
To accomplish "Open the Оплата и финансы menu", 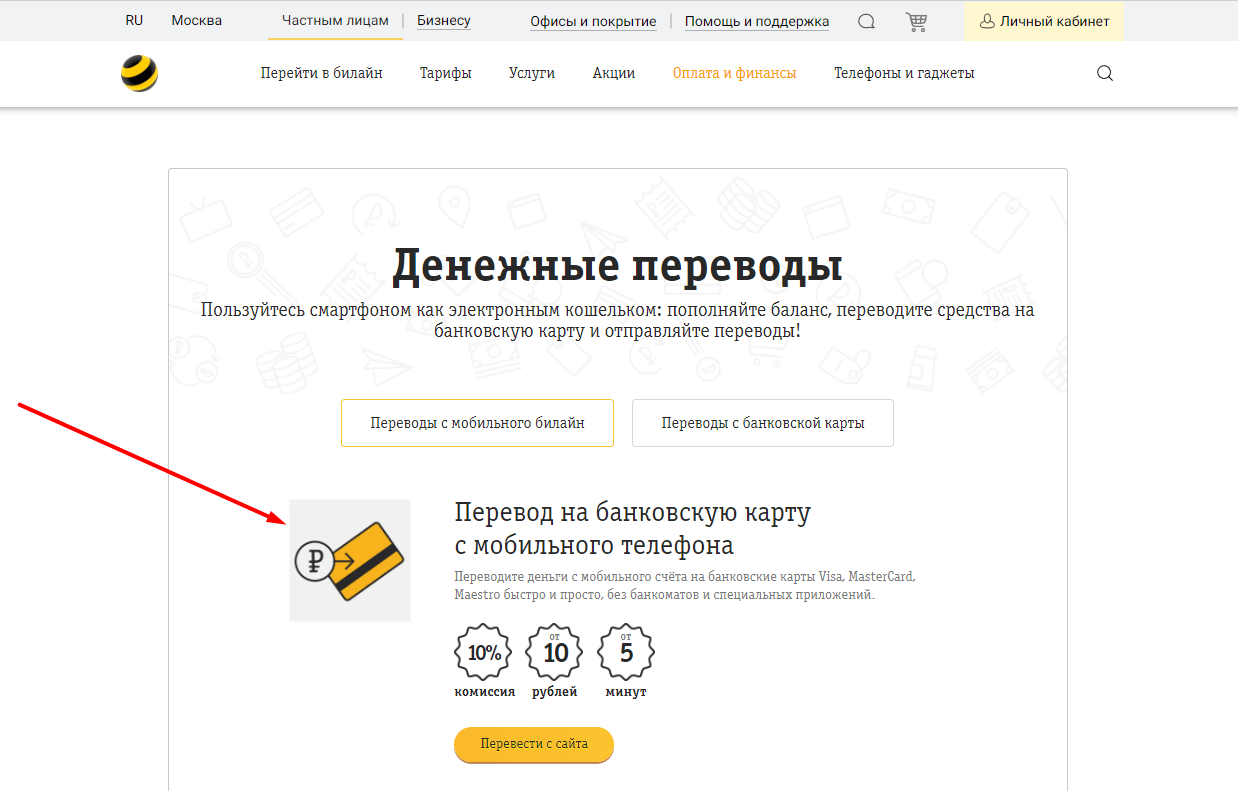I will pos(734,73).
